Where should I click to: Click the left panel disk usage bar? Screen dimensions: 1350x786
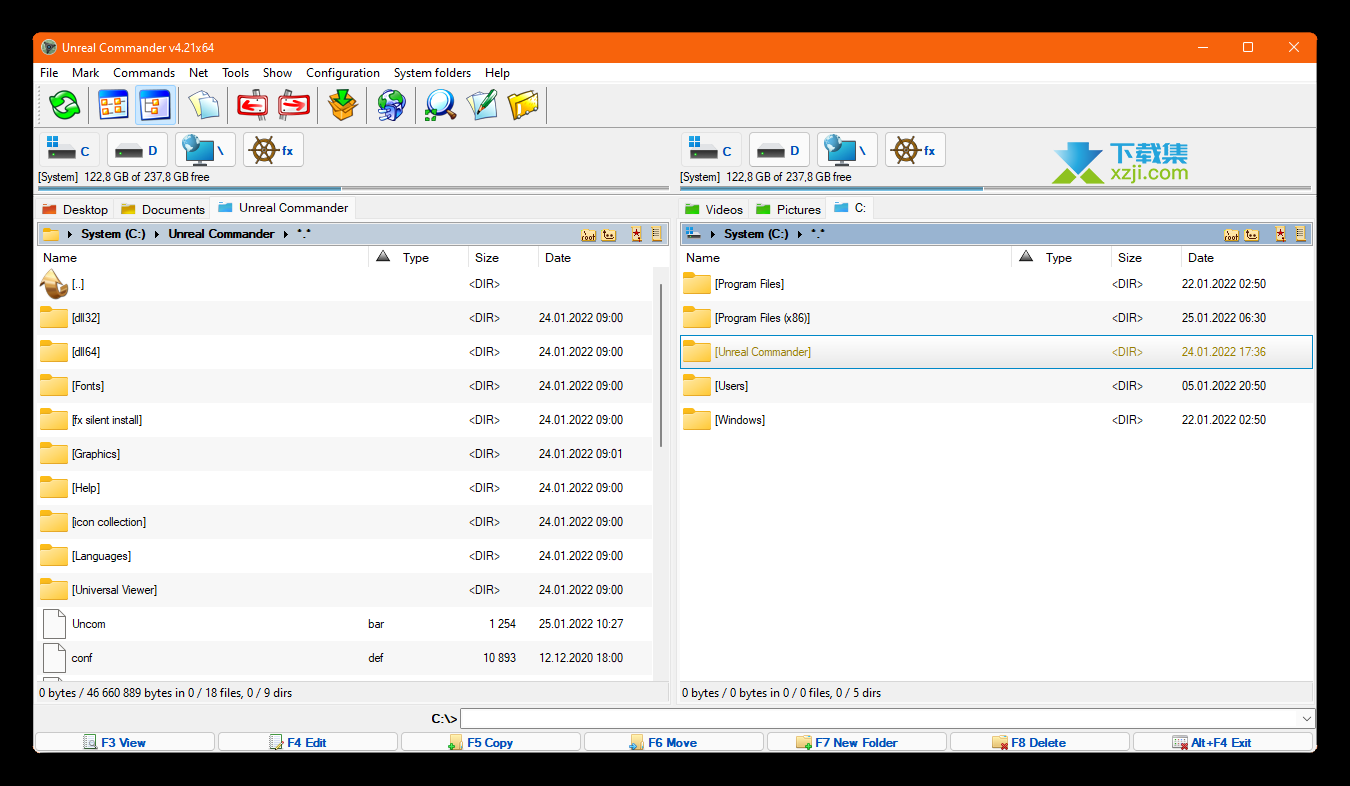(353, 188)
